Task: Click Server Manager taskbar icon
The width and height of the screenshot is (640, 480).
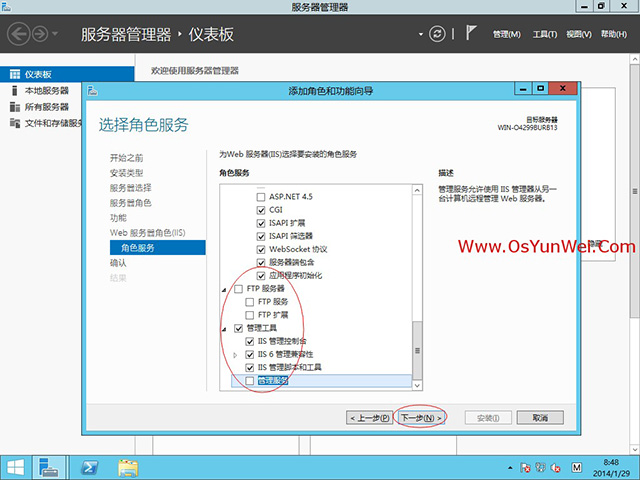Action: pyautogui.click(x=49, y=468)
